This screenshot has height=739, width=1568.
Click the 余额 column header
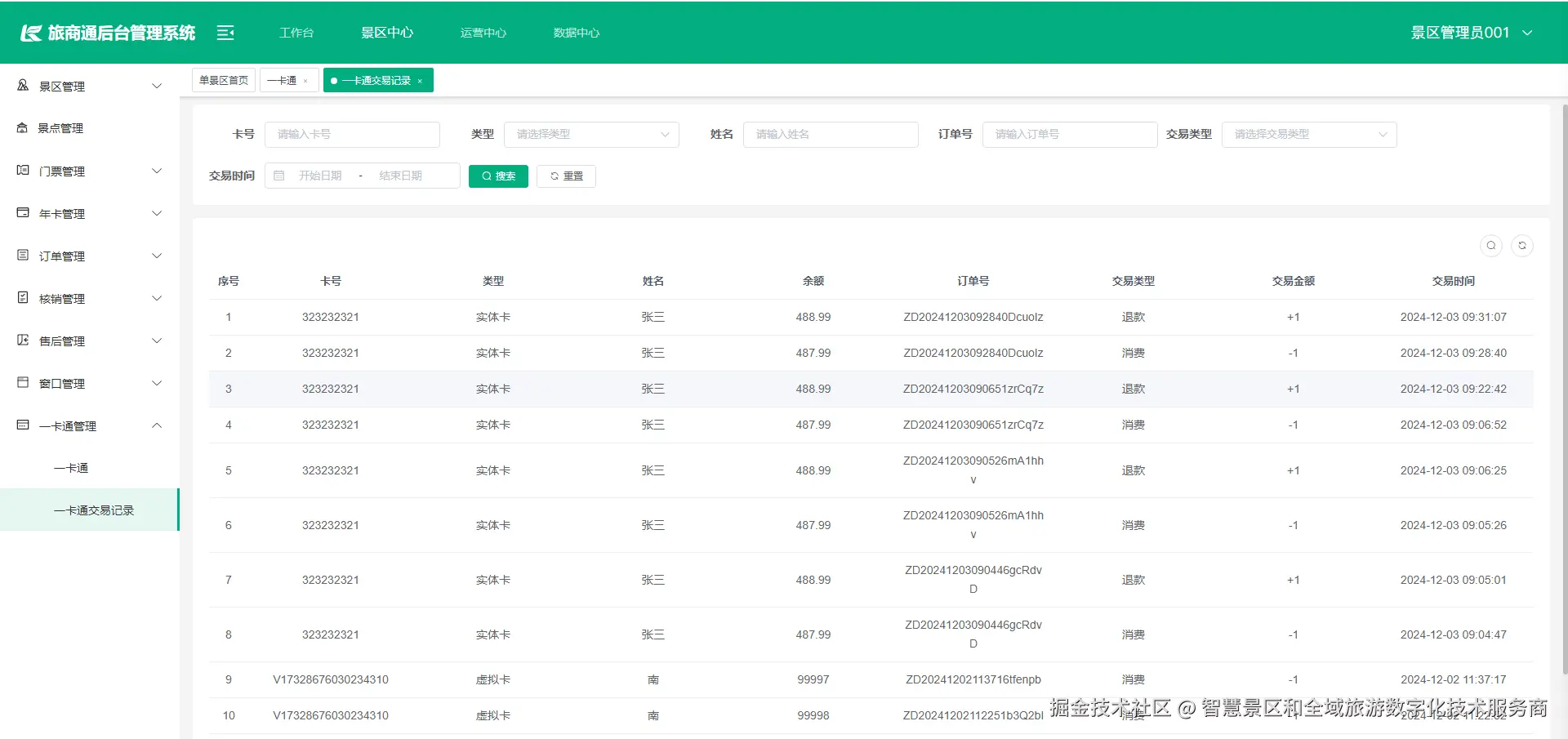(813, 281)
